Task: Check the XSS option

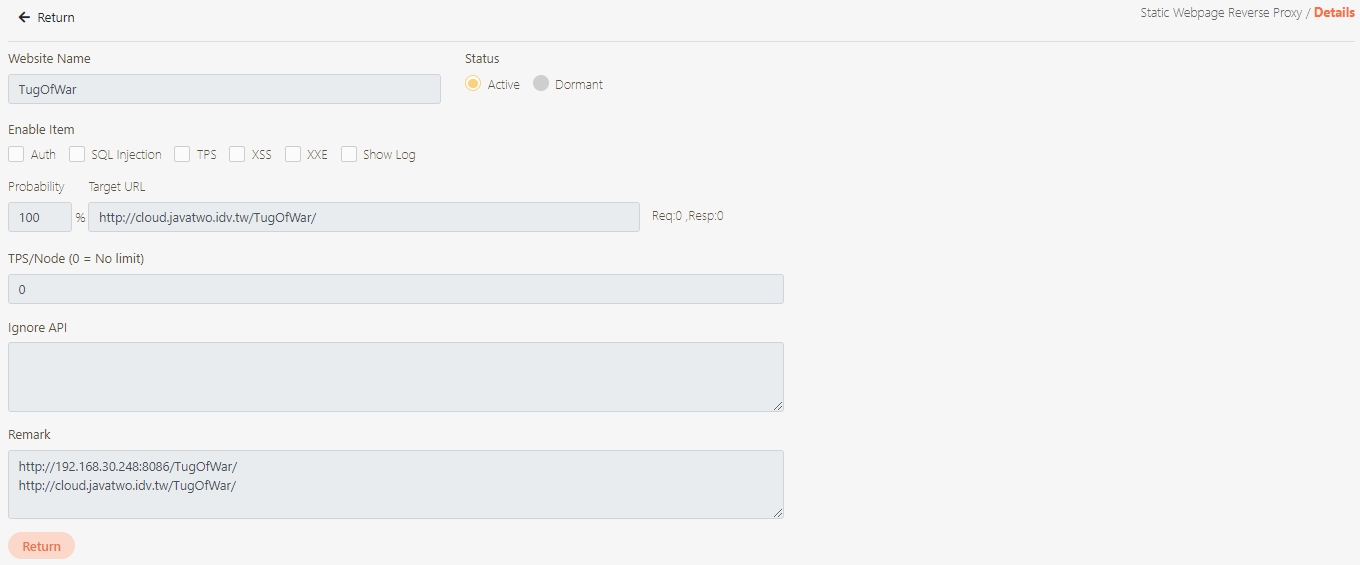Action: [237, 154]
